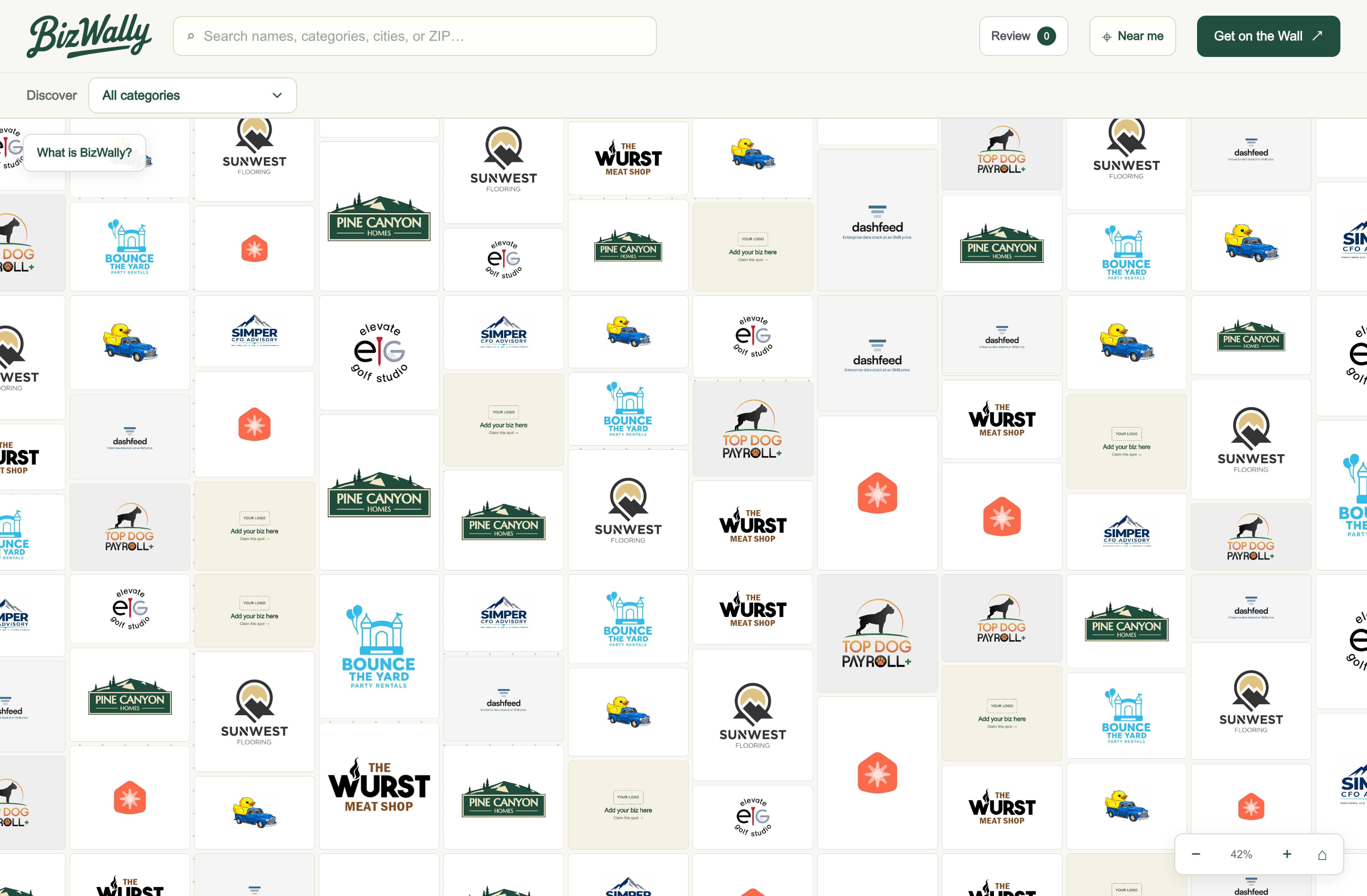This screenshot has width=1367, height=896.
Task: Click the arrow icon on Get on the Wall
Action: [x=1318, y=36]
